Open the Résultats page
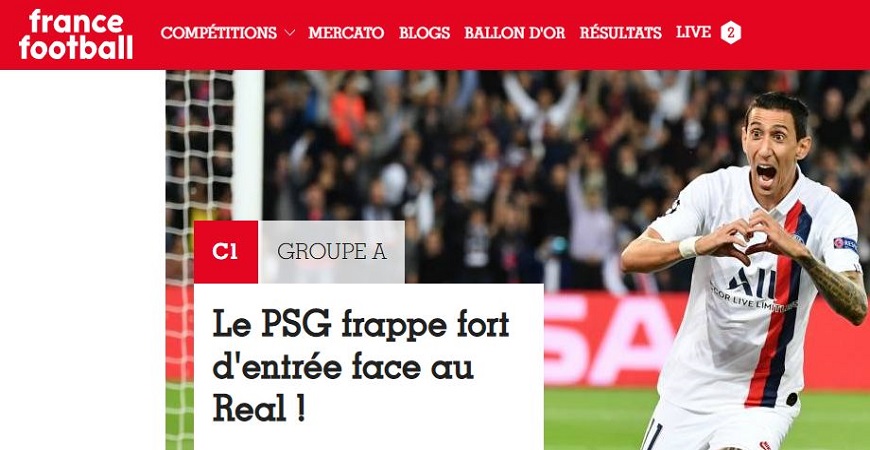The height and width of the screenshot is (450, 870). coord(620,33)
